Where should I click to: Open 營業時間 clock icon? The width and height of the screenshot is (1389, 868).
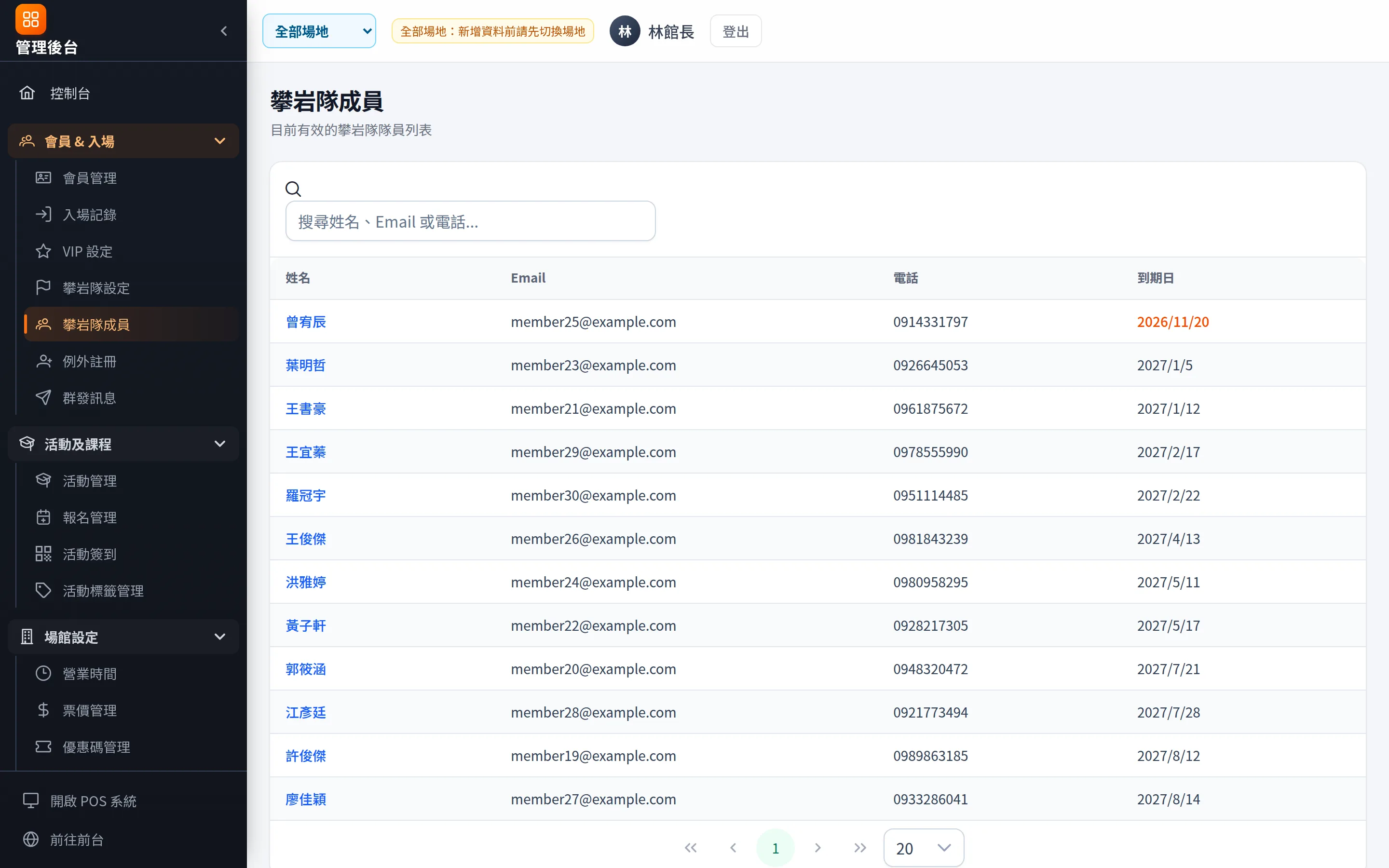point(43,673)
